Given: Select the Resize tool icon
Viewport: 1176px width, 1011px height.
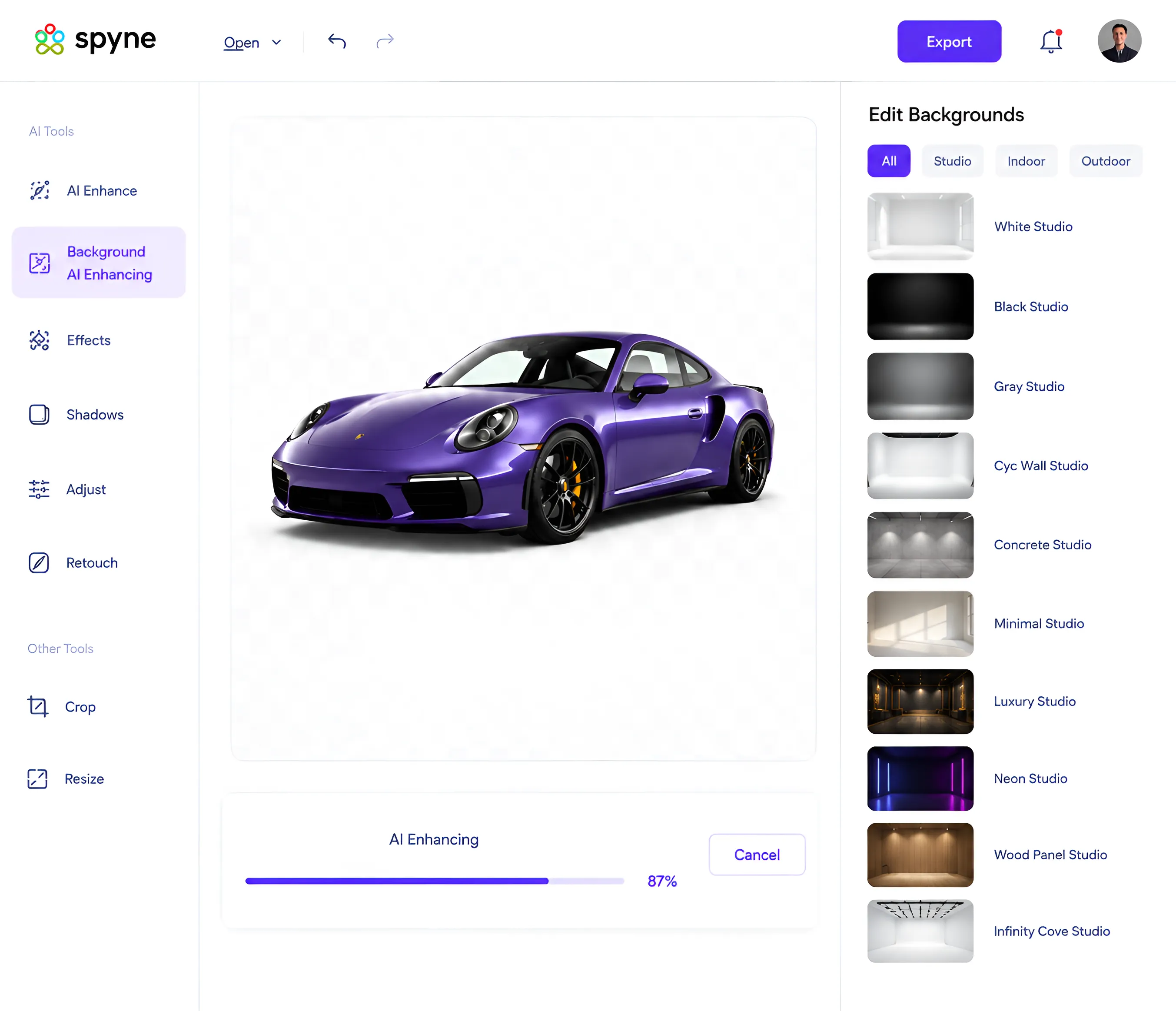Looking at the screenshot, I should tap(37, 779).
